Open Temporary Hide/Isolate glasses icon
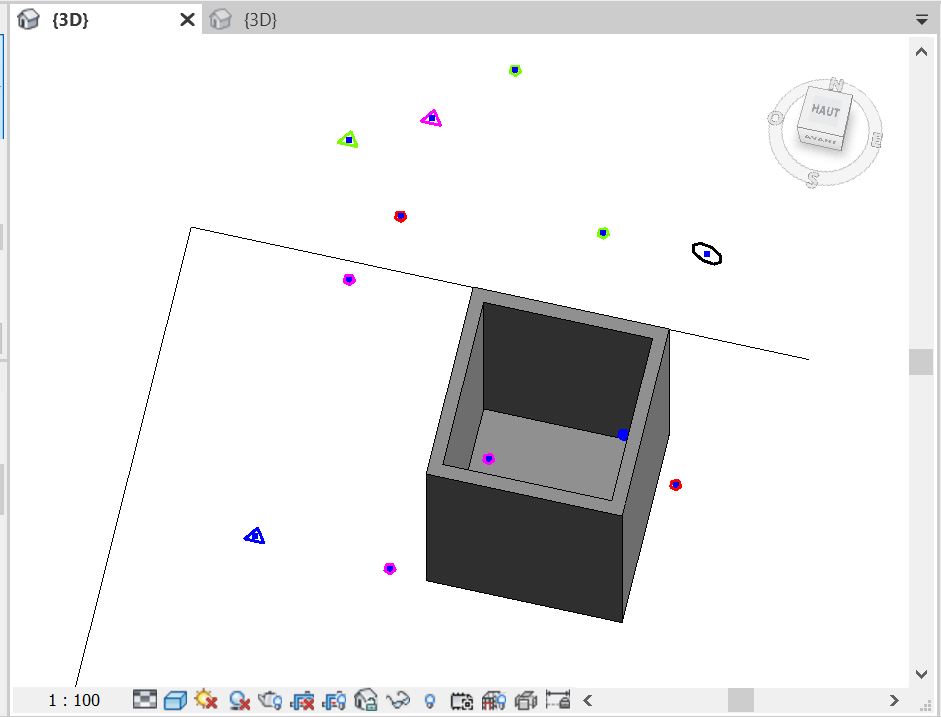The width and height of the screenshot is (941, 717). pyautogui.click(x=398, y=700)
